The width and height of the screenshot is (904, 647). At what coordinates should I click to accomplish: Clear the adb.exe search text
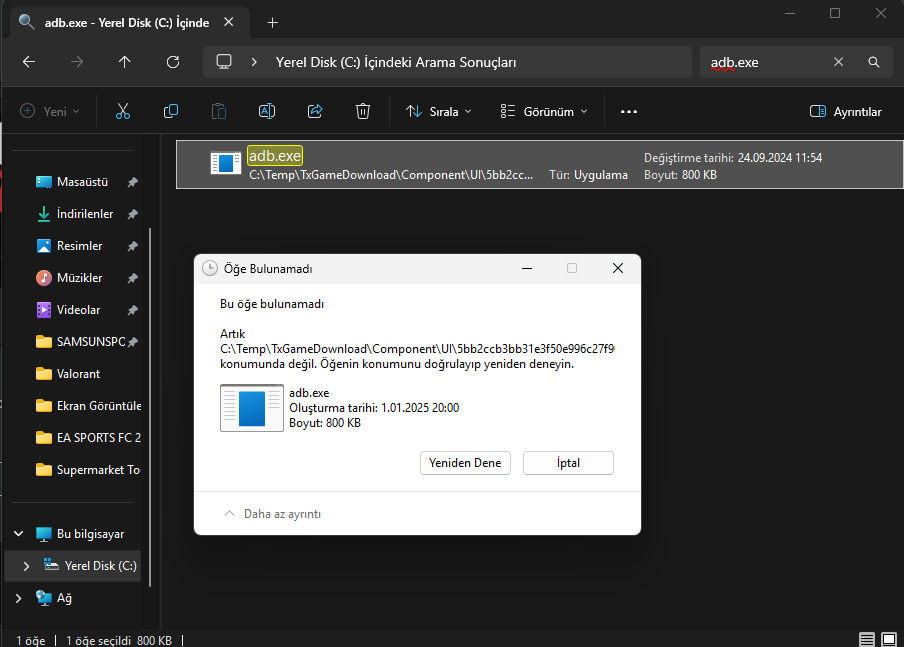839,62
